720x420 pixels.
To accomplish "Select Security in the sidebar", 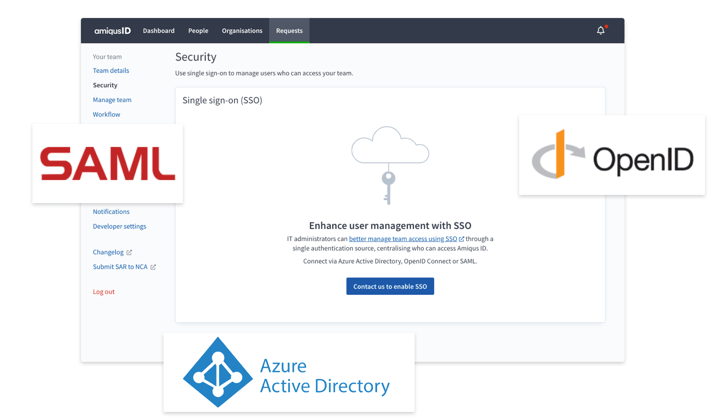I will (x=105, y=85).
